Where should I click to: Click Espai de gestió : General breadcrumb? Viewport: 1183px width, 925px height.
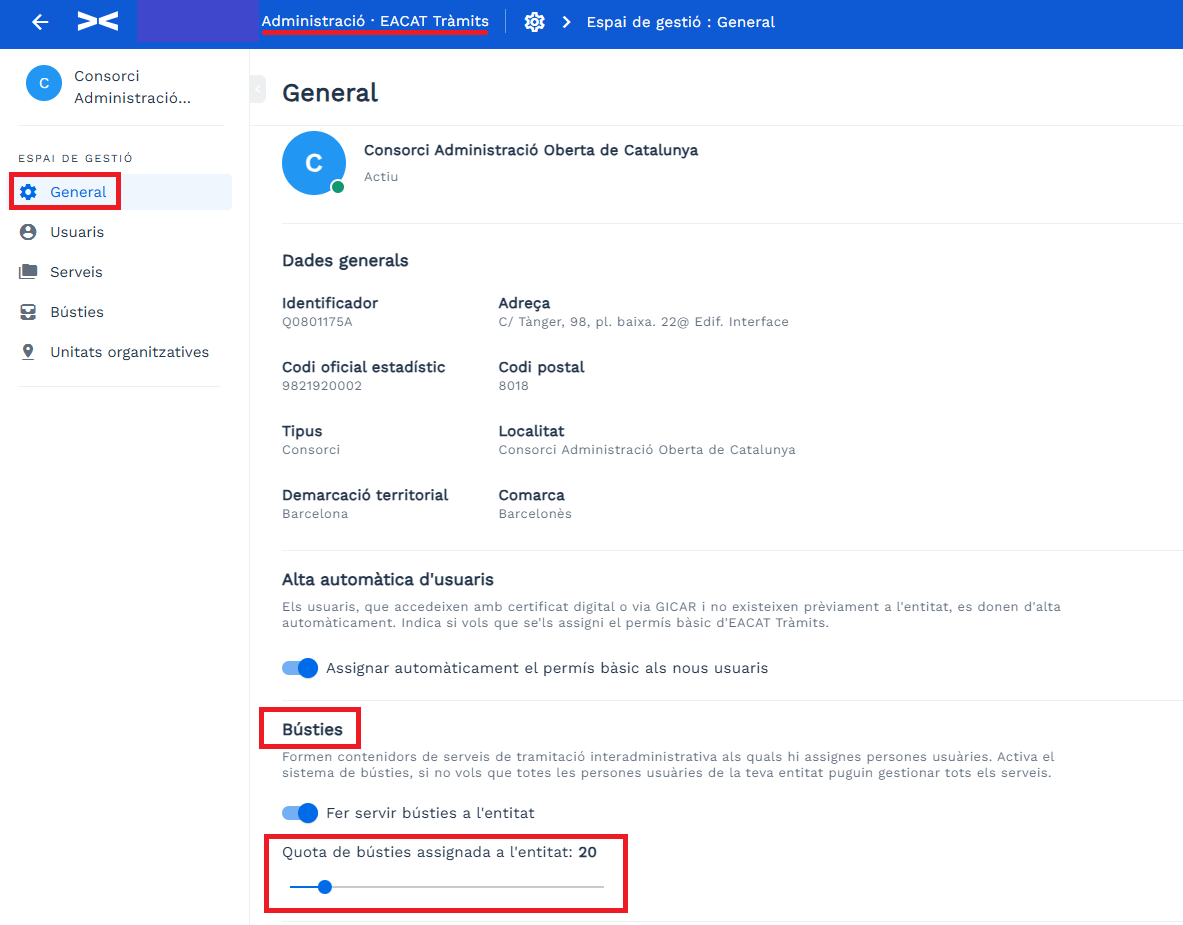(681, 22)
